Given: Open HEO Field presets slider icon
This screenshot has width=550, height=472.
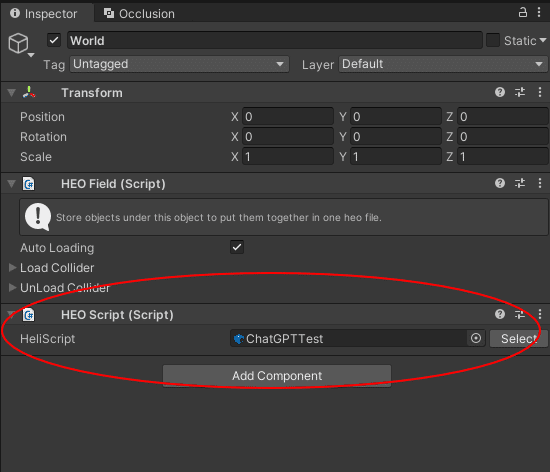Looking at the screenshot, I should tap(520, 183).
